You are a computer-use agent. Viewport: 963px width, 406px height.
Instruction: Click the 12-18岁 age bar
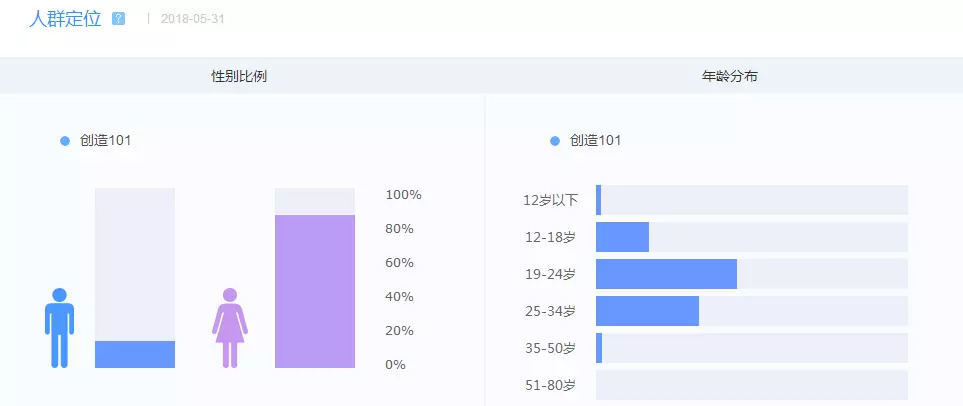622,237
